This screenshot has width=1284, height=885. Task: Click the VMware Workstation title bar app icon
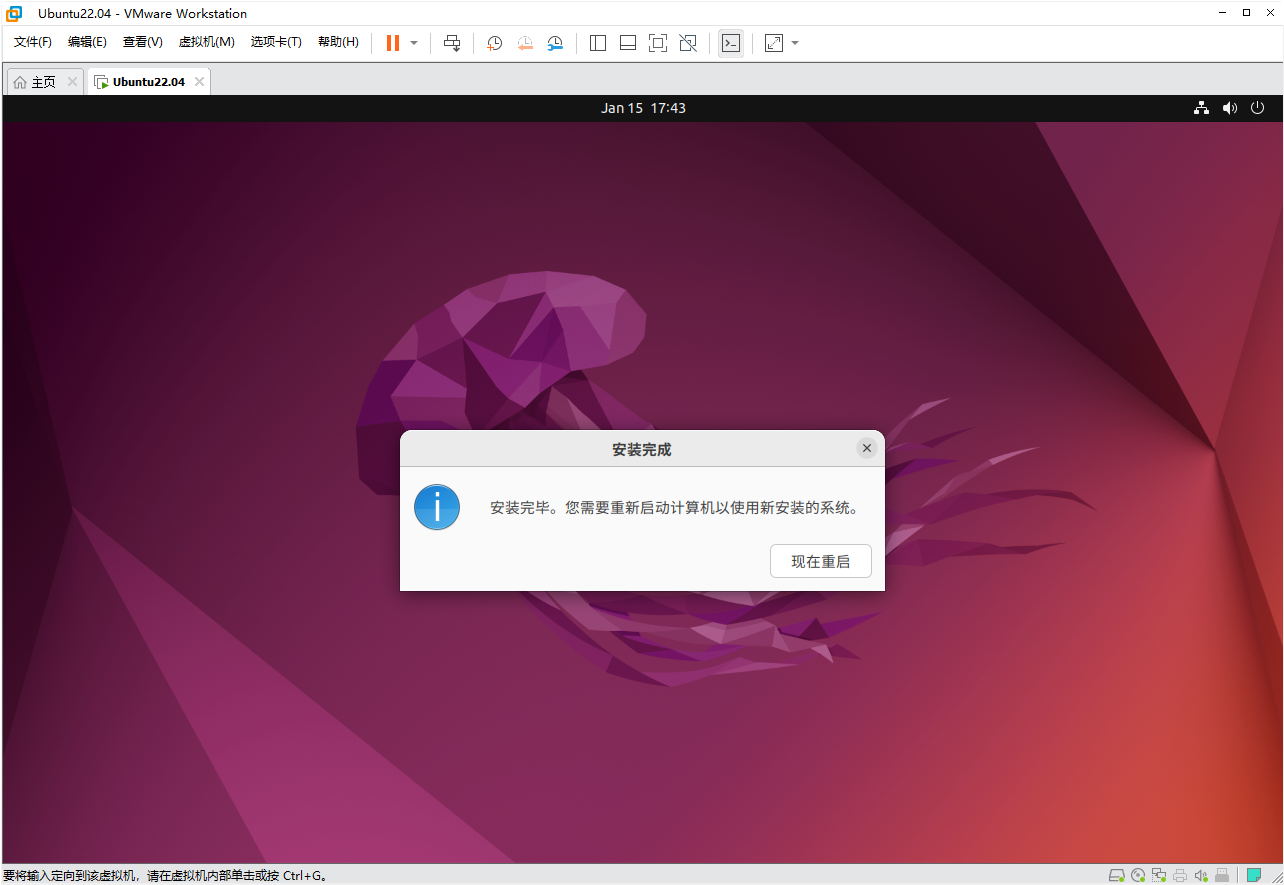[x=14, y=13]
